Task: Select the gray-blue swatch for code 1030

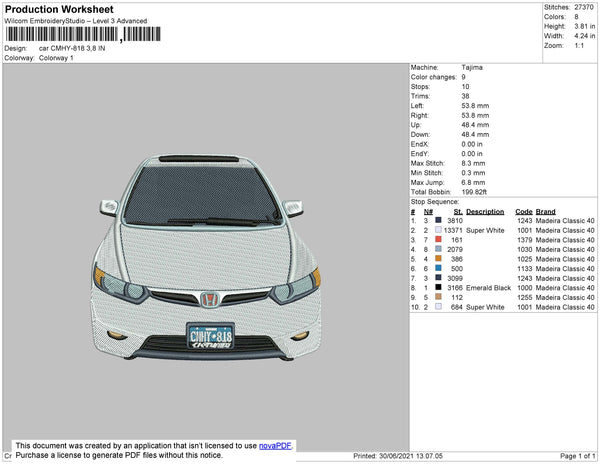Action: click(438, 249)
